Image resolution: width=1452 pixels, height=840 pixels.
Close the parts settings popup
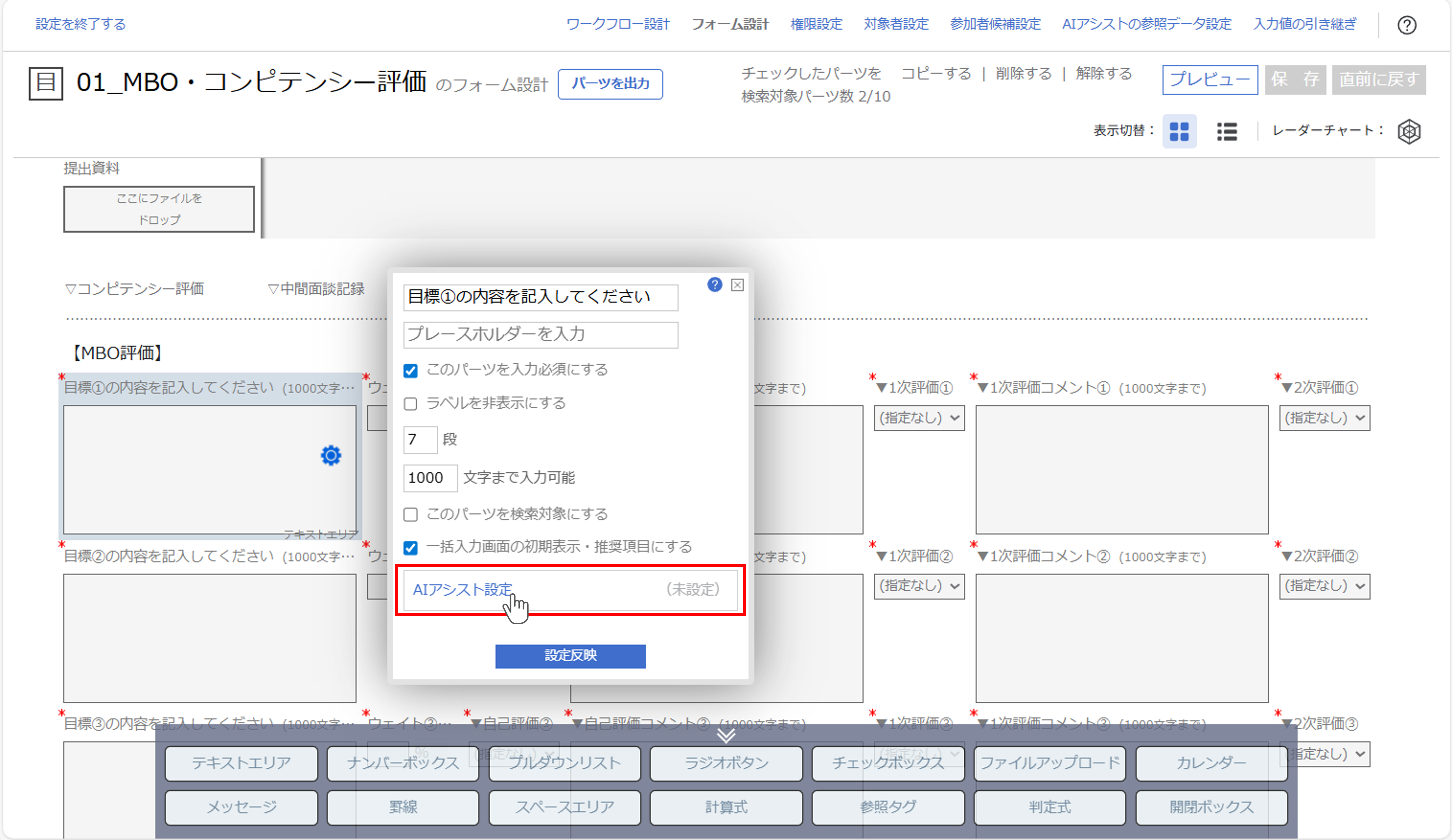[737, 285]
